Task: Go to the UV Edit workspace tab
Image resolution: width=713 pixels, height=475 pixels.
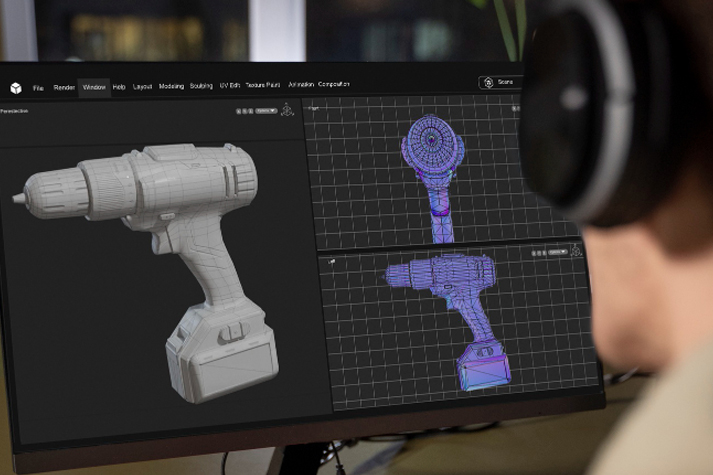Action: point(228,86)
